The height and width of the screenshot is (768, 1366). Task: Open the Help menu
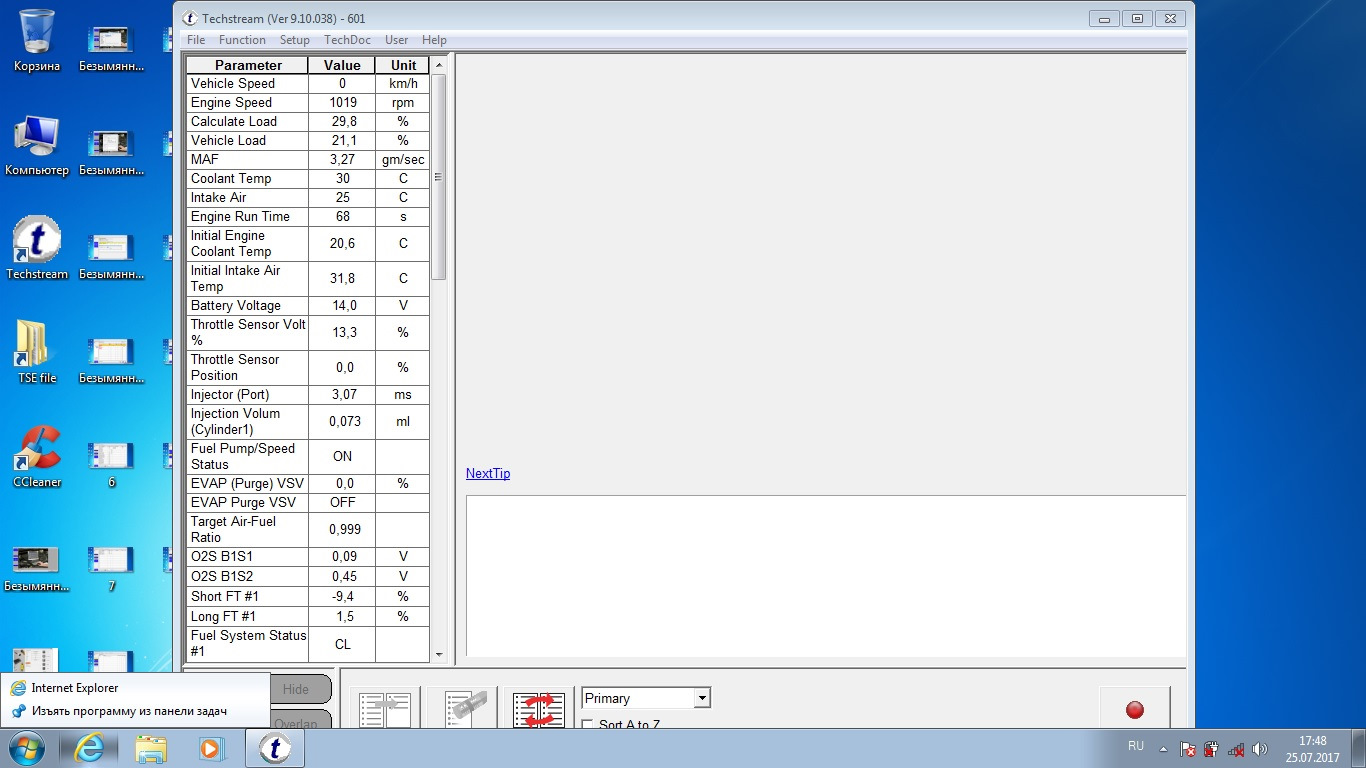pos(434,40)
